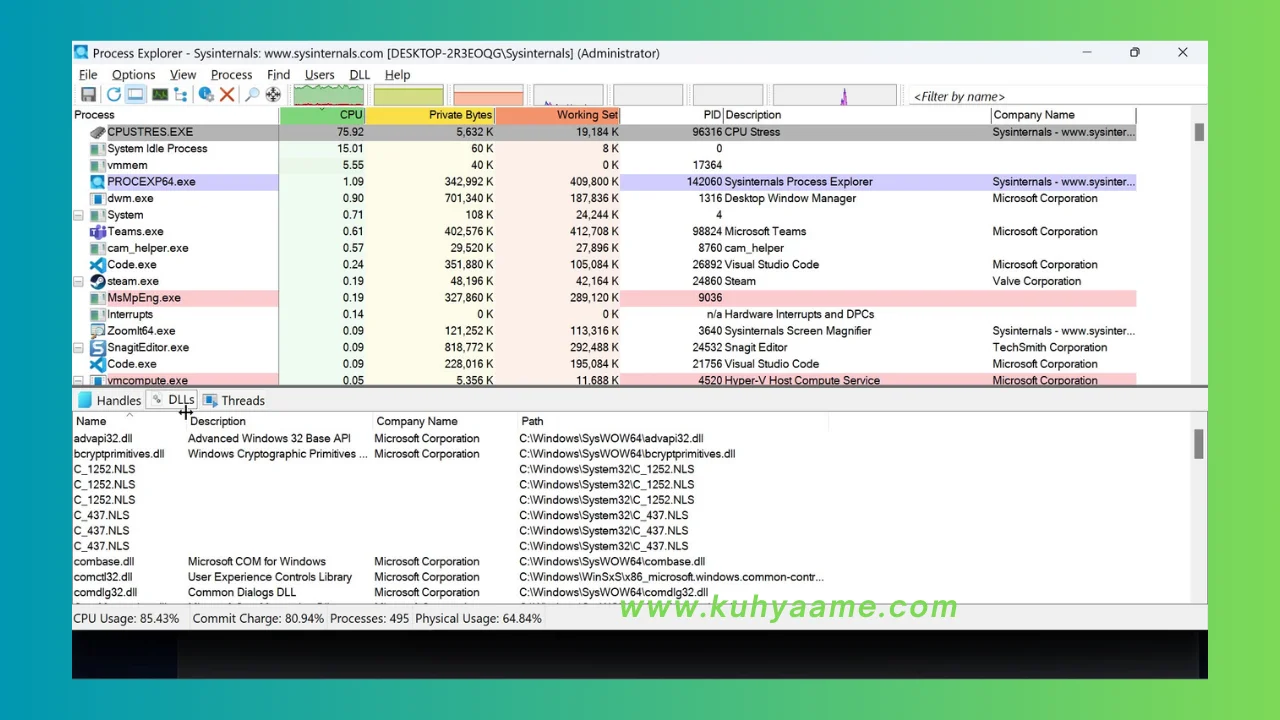Screen dimensions: 1280x720
Task: Click the Snagit icon beside SnagitEditor.exe
Action: click(x=97, y=347)
